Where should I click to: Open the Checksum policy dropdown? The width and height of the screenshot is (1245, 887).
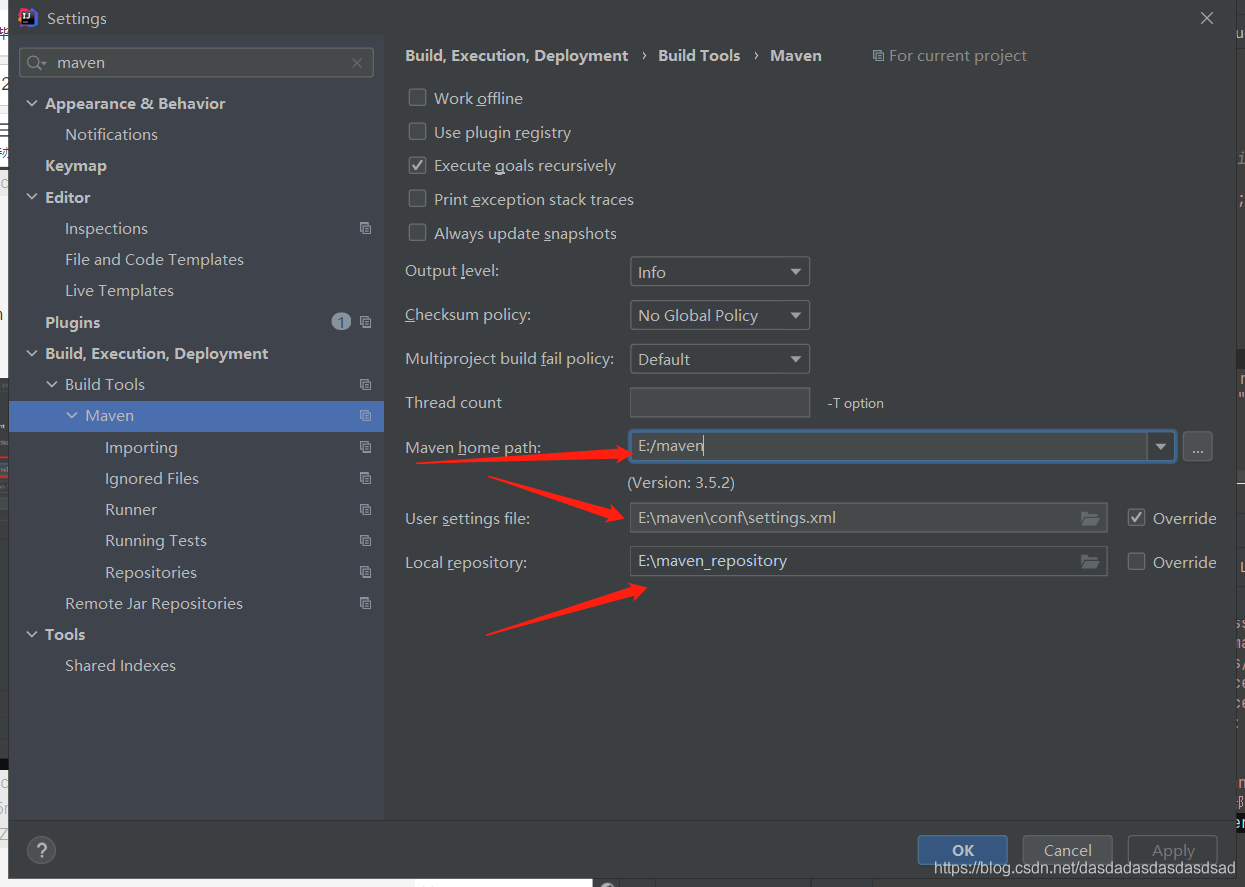(x=719, y=315)
